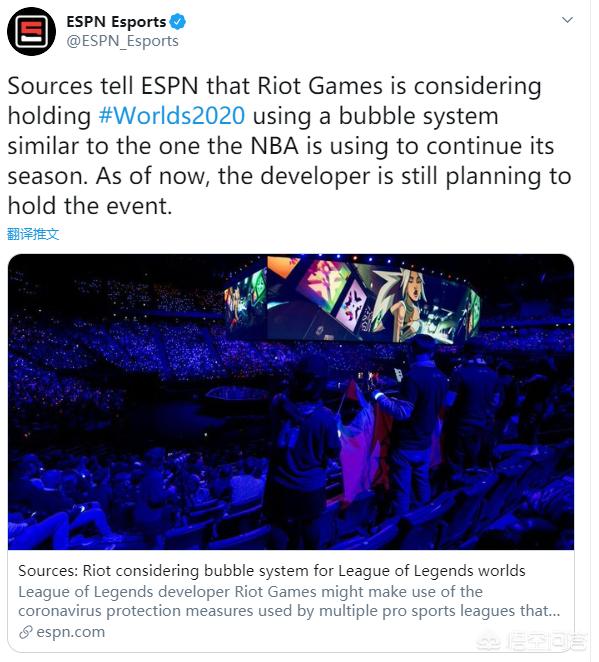Click the 悟空问答 watermark text

[546, 643]
